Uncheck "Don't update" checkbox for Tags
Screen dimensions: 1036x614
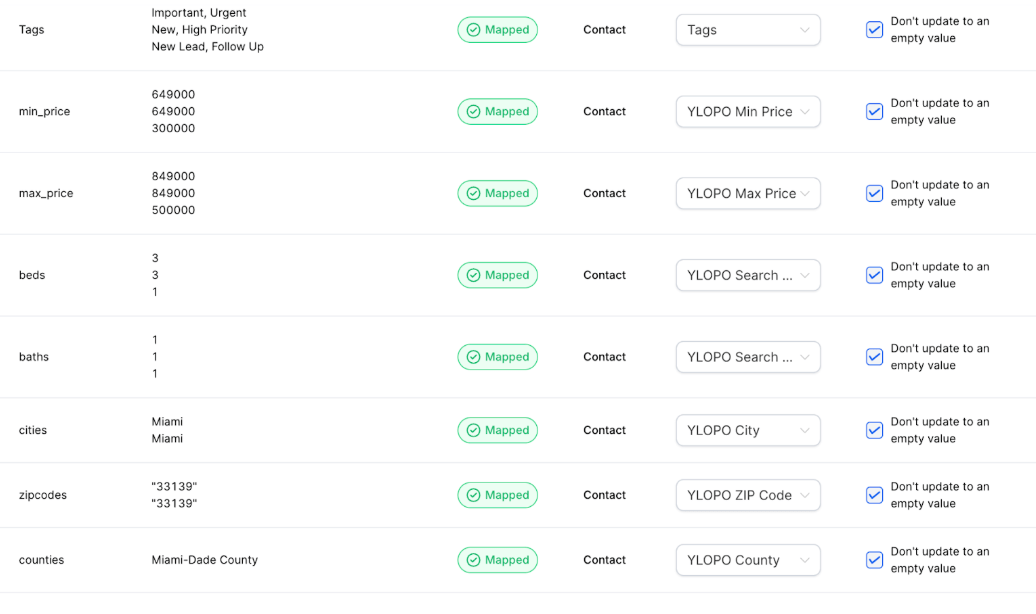pos(874,30)
